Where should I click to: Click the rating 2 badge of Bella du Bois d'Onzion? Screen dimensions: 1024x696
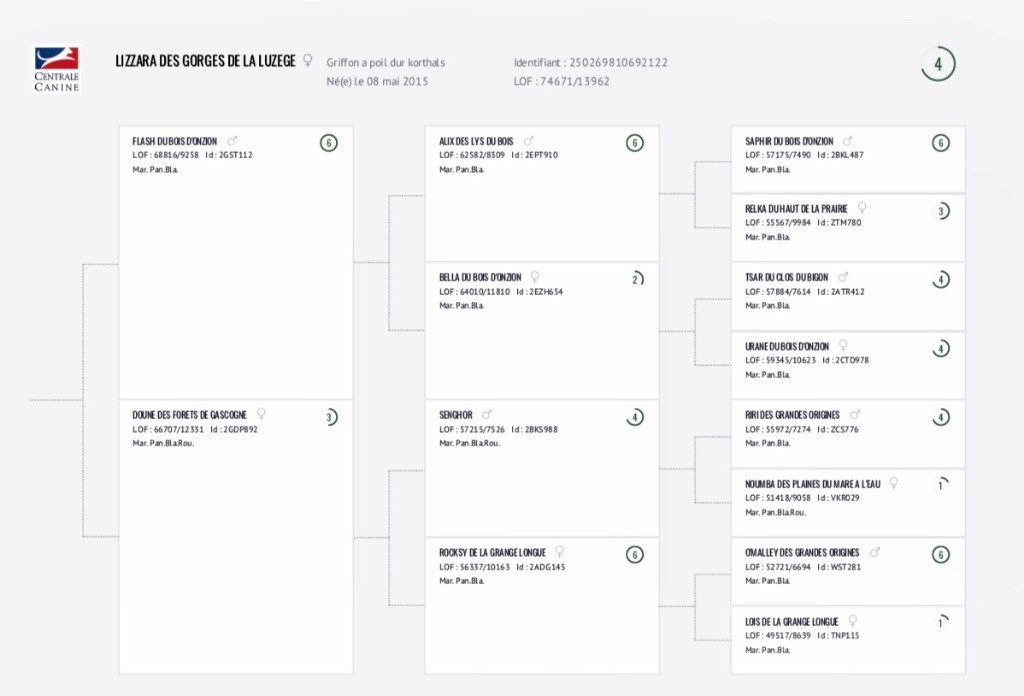coord(635,279)
